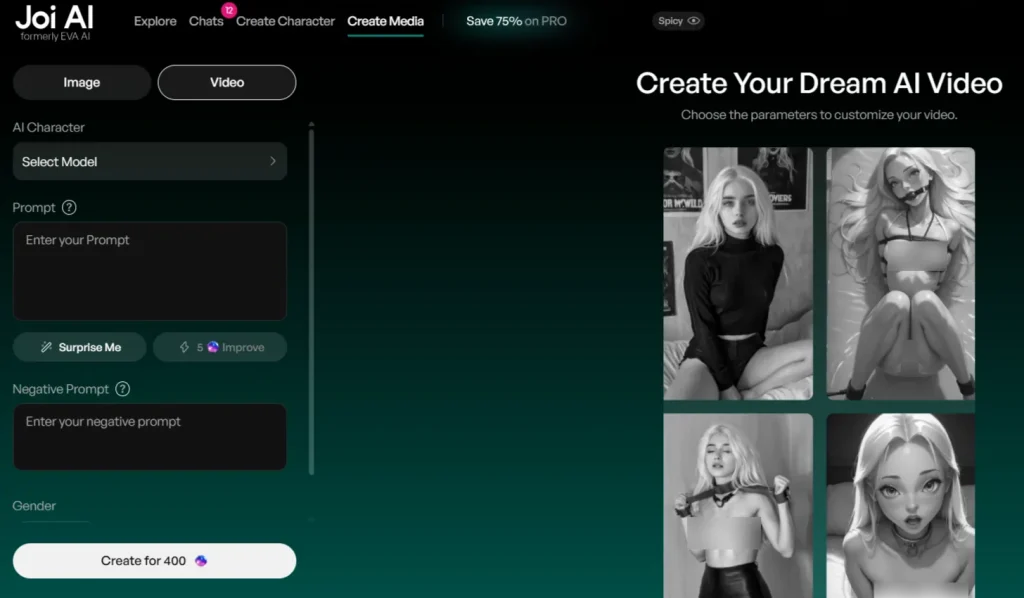Click the magic wand icon on Surprise Me

[46, 347]
